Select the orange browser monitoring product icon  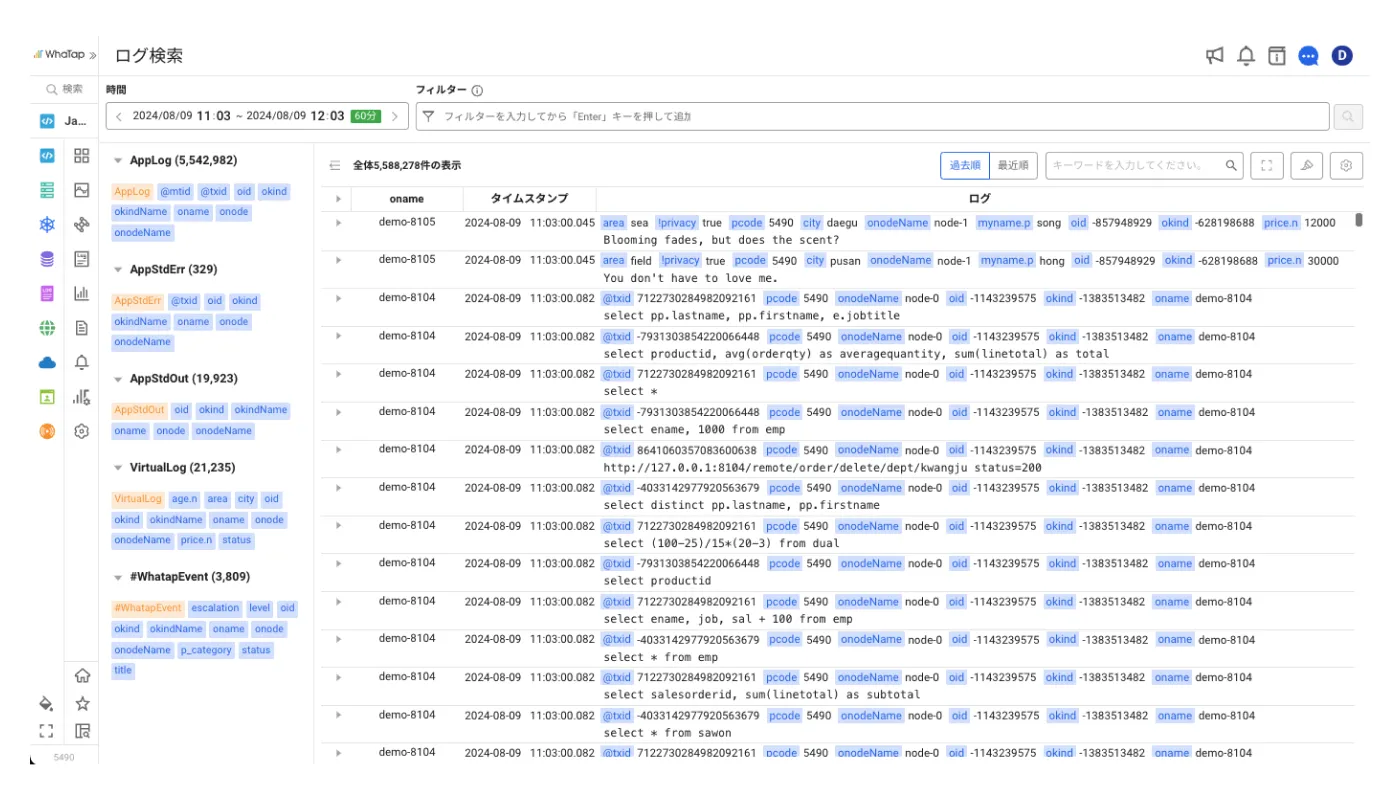[x=47, y=431]
